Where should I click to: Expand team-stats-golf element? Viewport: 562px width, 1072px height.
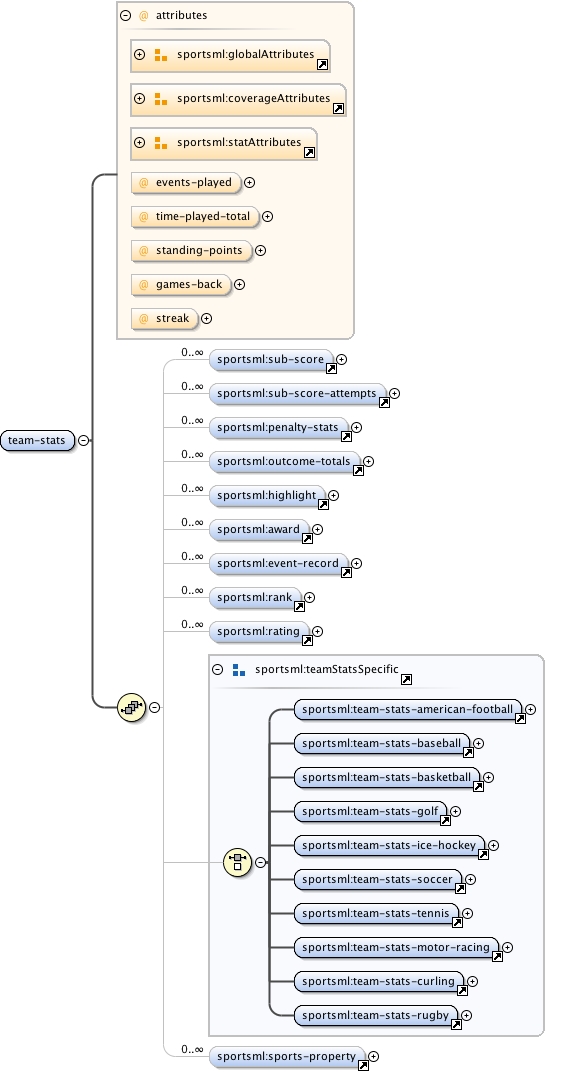tap(455, 812)
